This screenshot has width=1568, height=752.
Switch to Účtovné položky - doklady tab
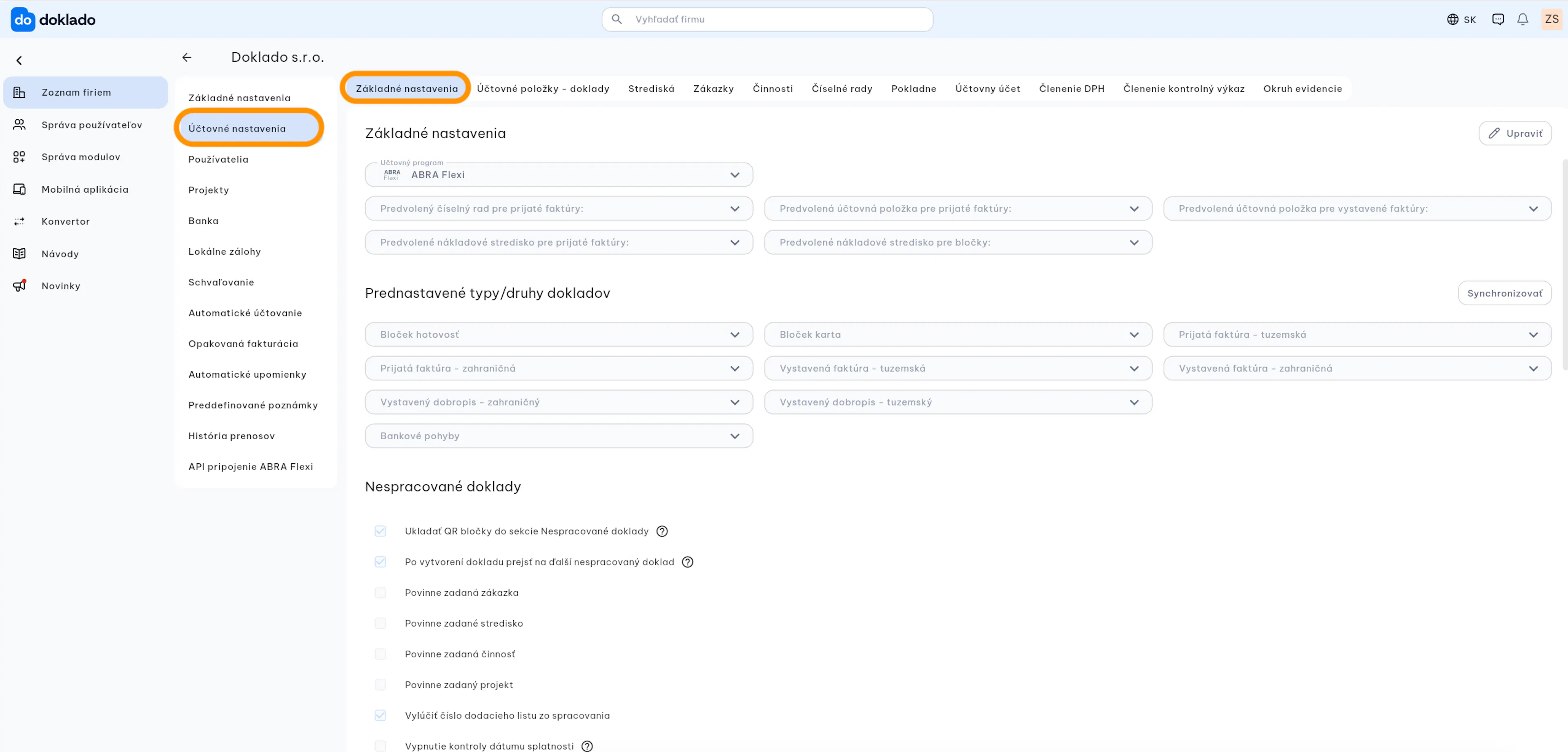tap(543, 89)
